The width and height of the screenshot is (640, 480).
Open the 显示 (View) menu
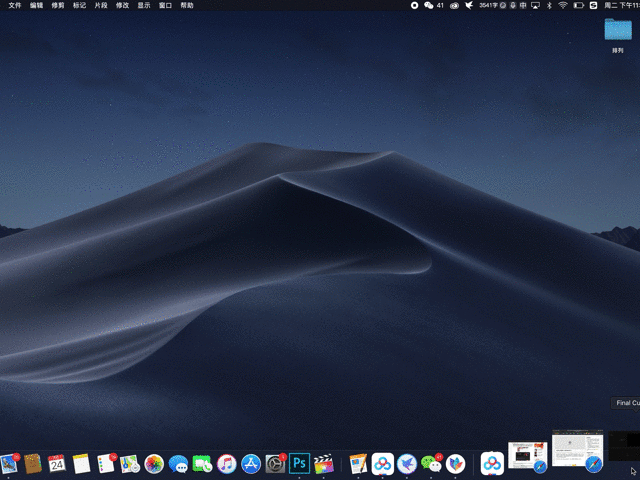pyautogui.click(x=144, y=5)
